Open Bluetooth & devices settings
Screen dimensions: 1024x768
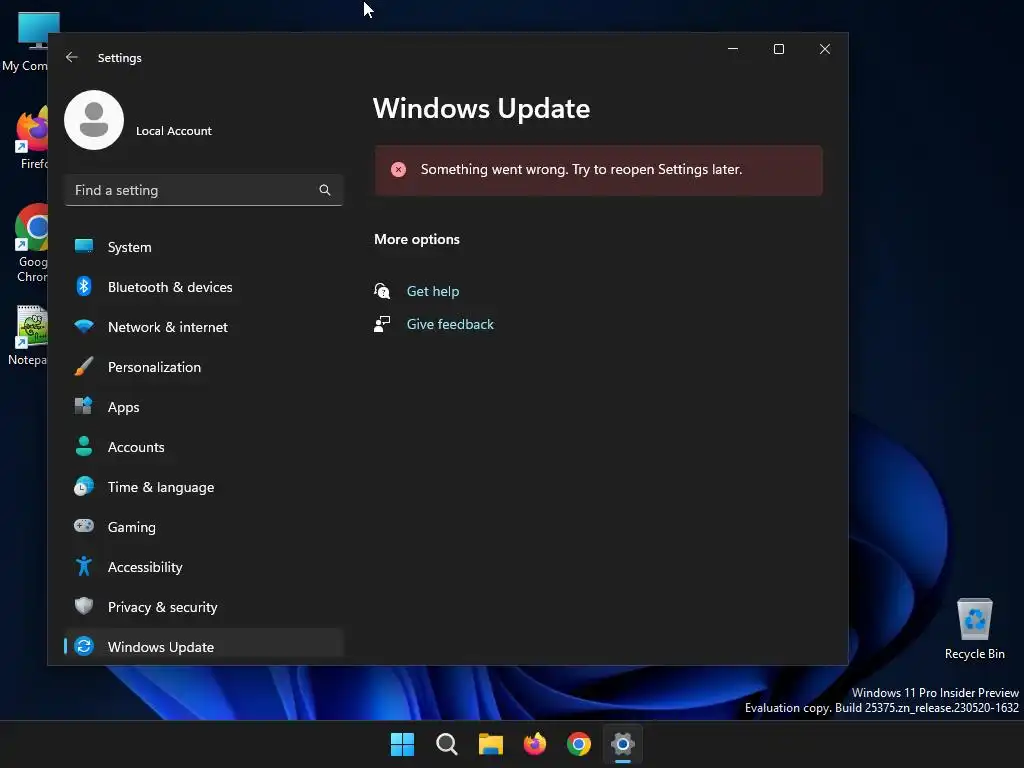[204, 287]
